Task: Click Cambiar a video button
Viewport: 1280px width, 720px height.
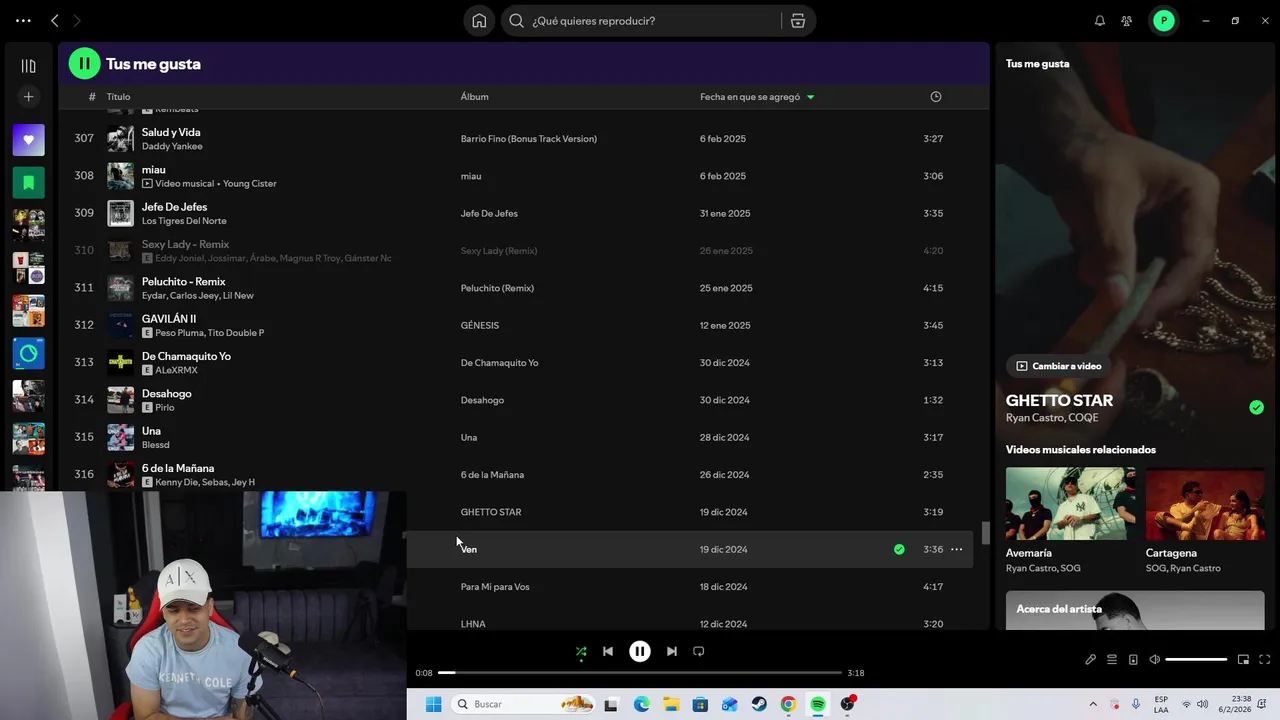Action: pyautogui.click(x=1059, y=366)
